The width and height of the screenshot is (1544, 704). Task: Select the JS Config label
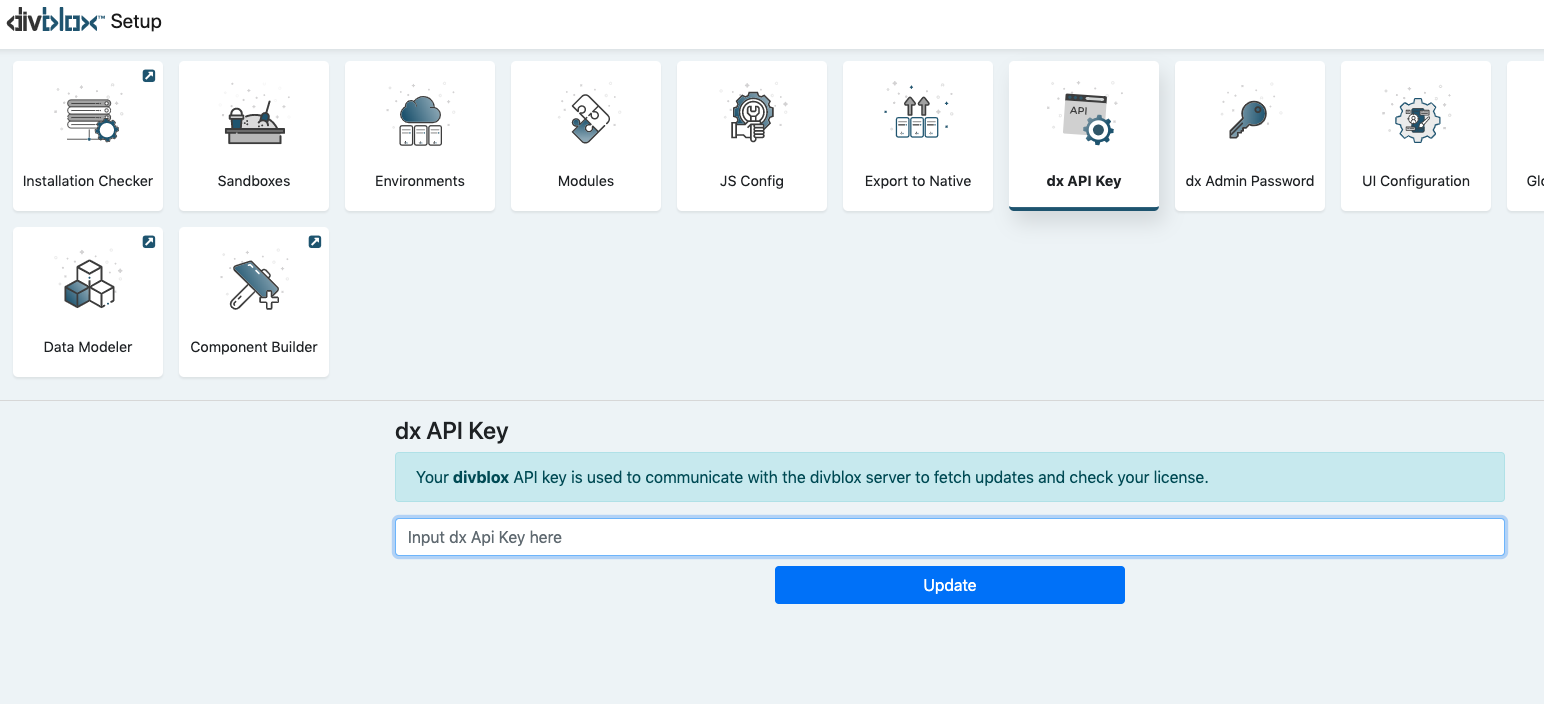click(x=752, y=181)
